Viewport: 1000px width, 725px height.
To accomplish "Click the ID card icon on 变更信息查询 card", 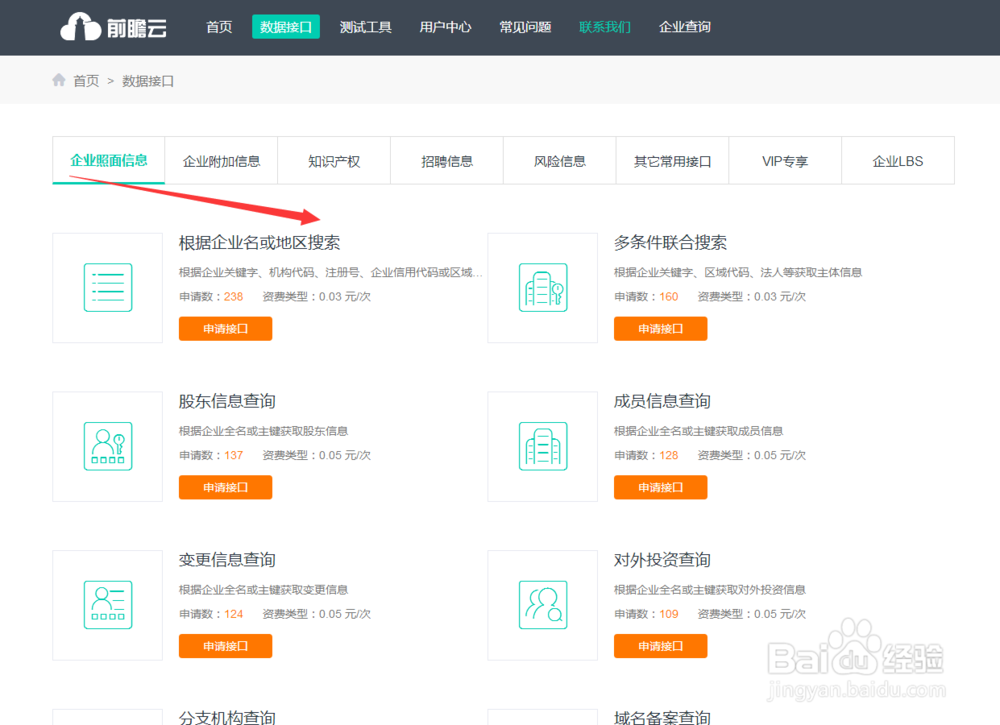I will (x=107, y=605).
